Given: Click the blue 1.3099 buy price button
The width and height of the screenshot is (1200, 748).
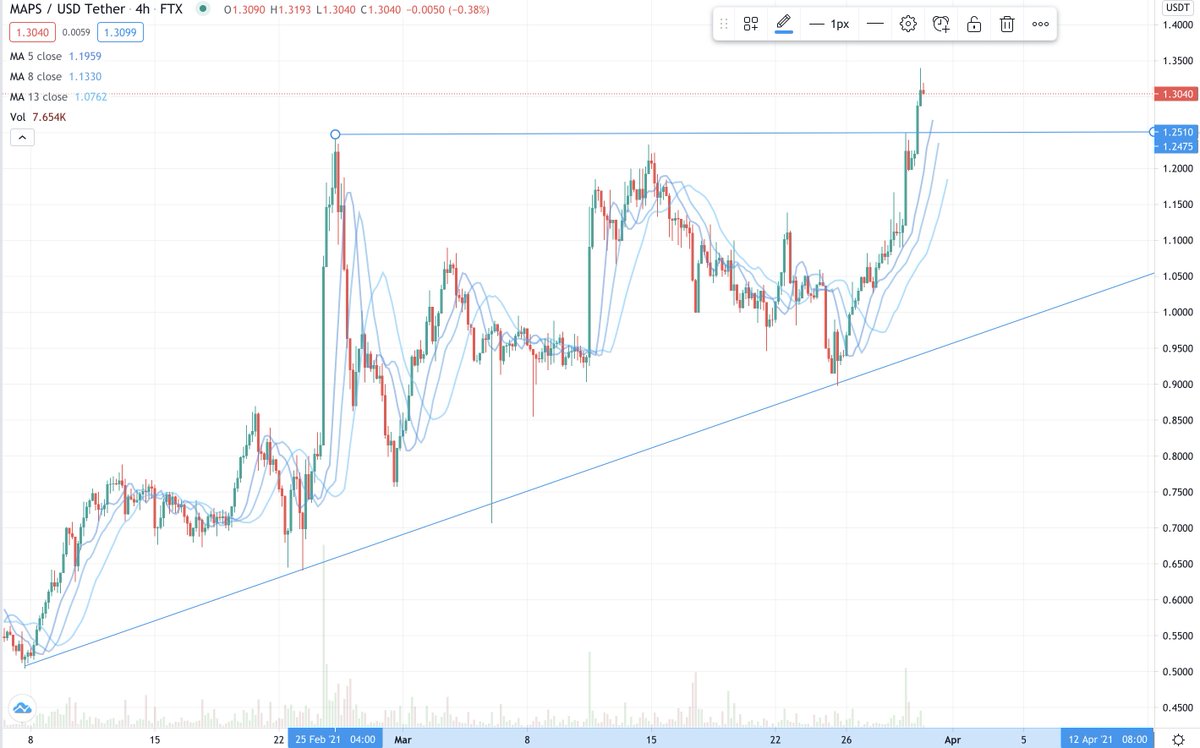Looking at the screenshot, I should pyautogui.click(x=118, y=32).
